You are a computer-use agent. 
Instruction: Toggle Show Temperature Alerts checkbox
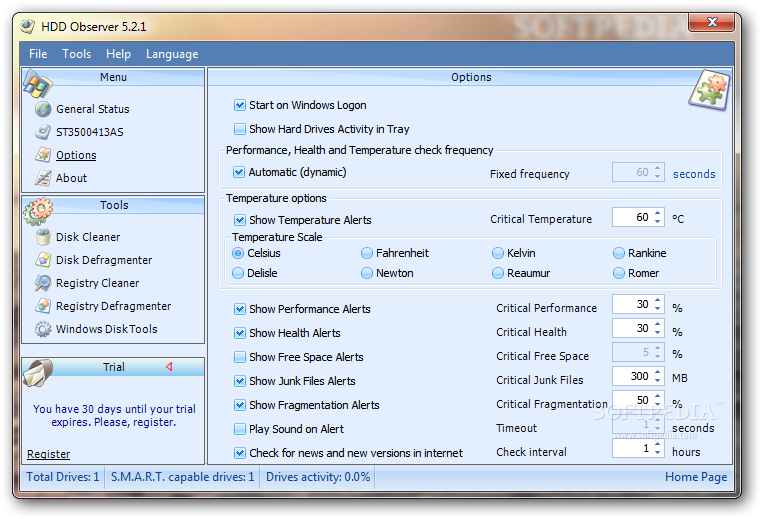(240, 220)
